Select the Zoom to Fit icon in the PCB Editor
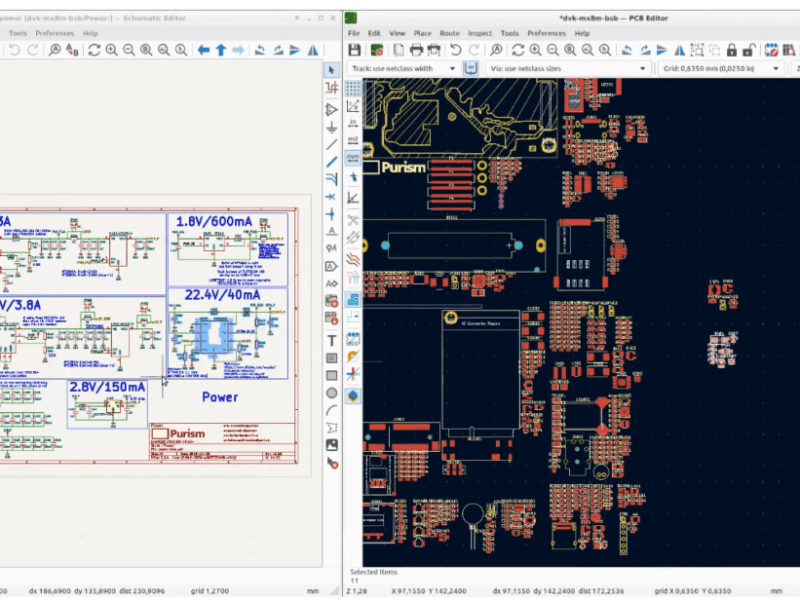This screenshot has width=800, height=600. pyautogui.click(x=568, y=50)
